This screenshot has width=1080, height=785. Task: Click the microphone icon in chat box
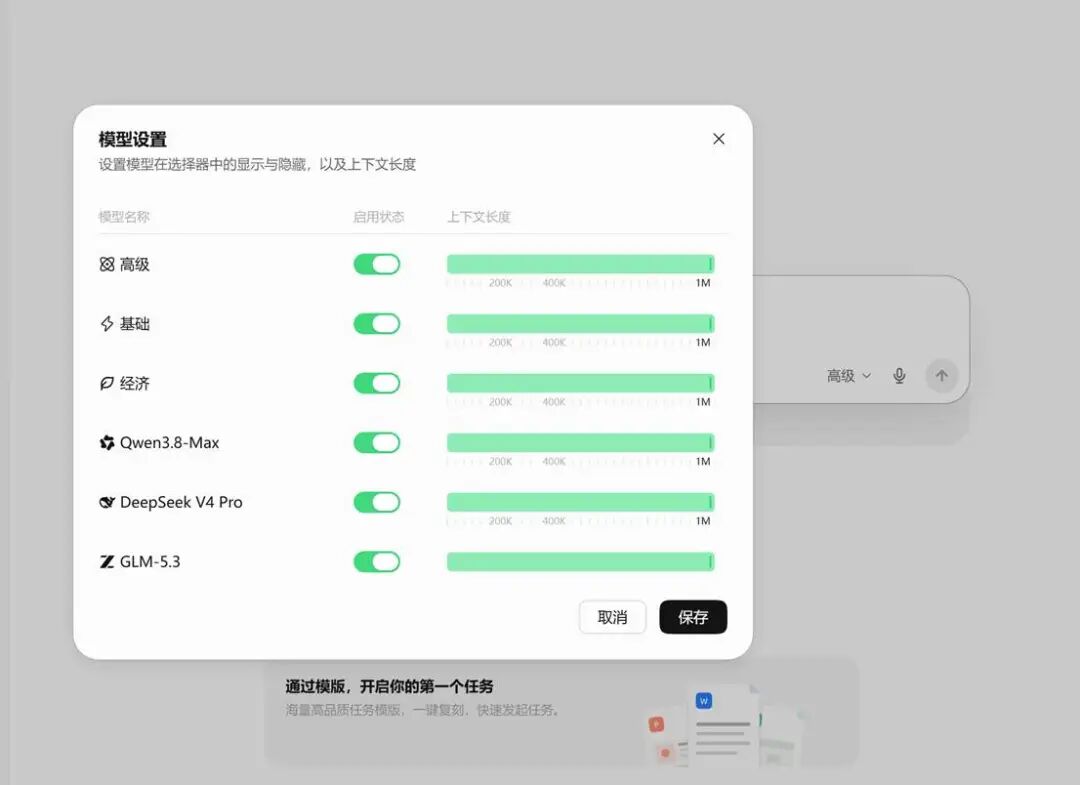point(899,376)
